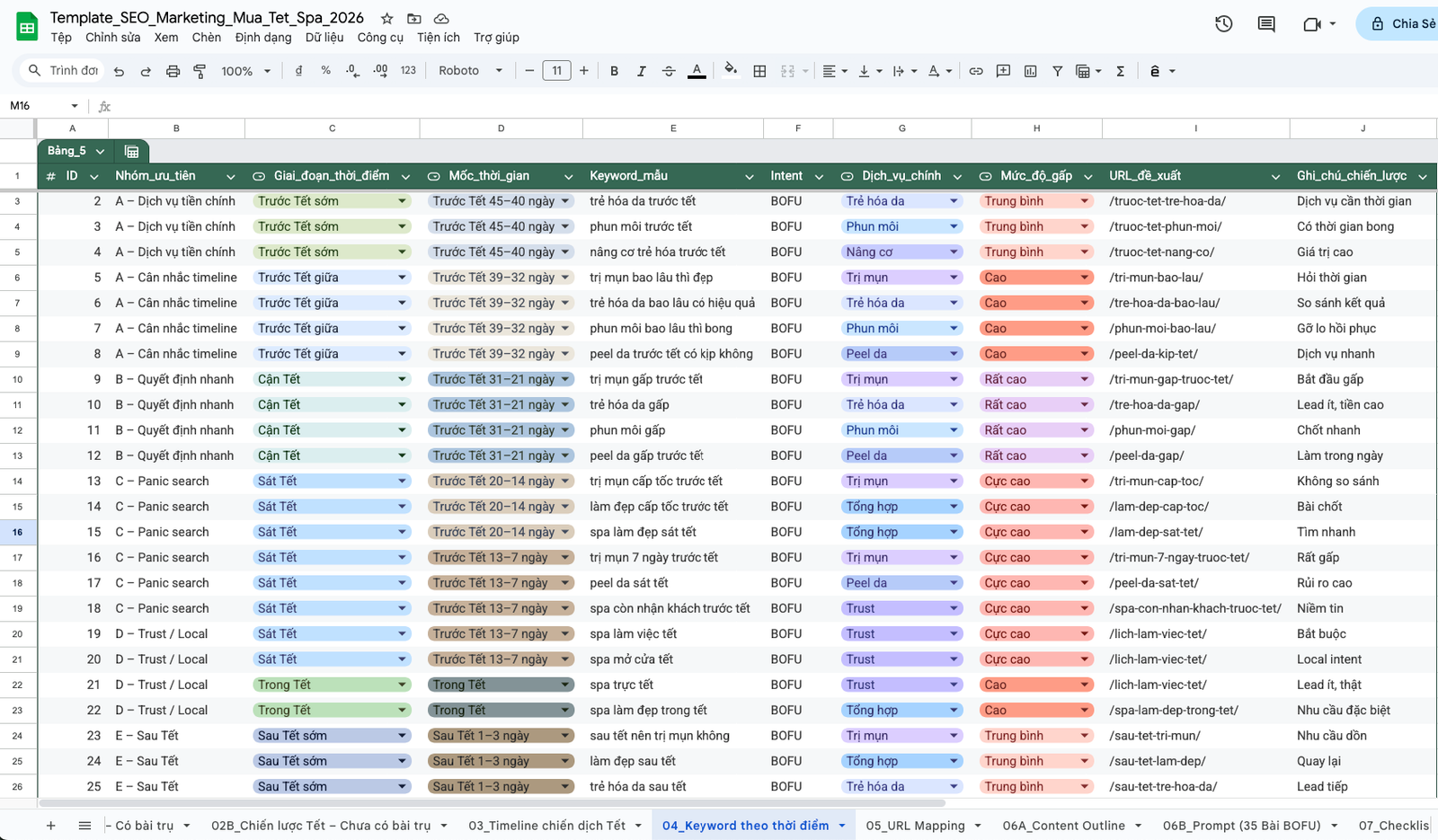Open 04_Keyword theo thời điểm tab arrow
1438x840 pixels.
(x=842, y=826)
